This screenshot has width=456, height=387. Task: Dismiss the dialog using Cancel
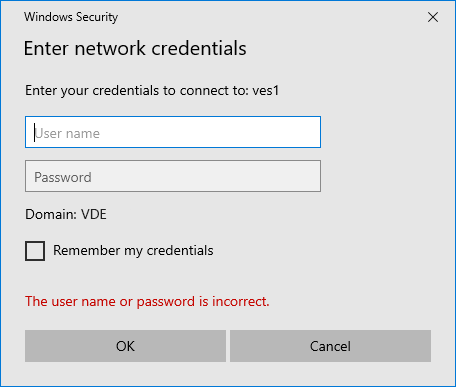(330, 346)
